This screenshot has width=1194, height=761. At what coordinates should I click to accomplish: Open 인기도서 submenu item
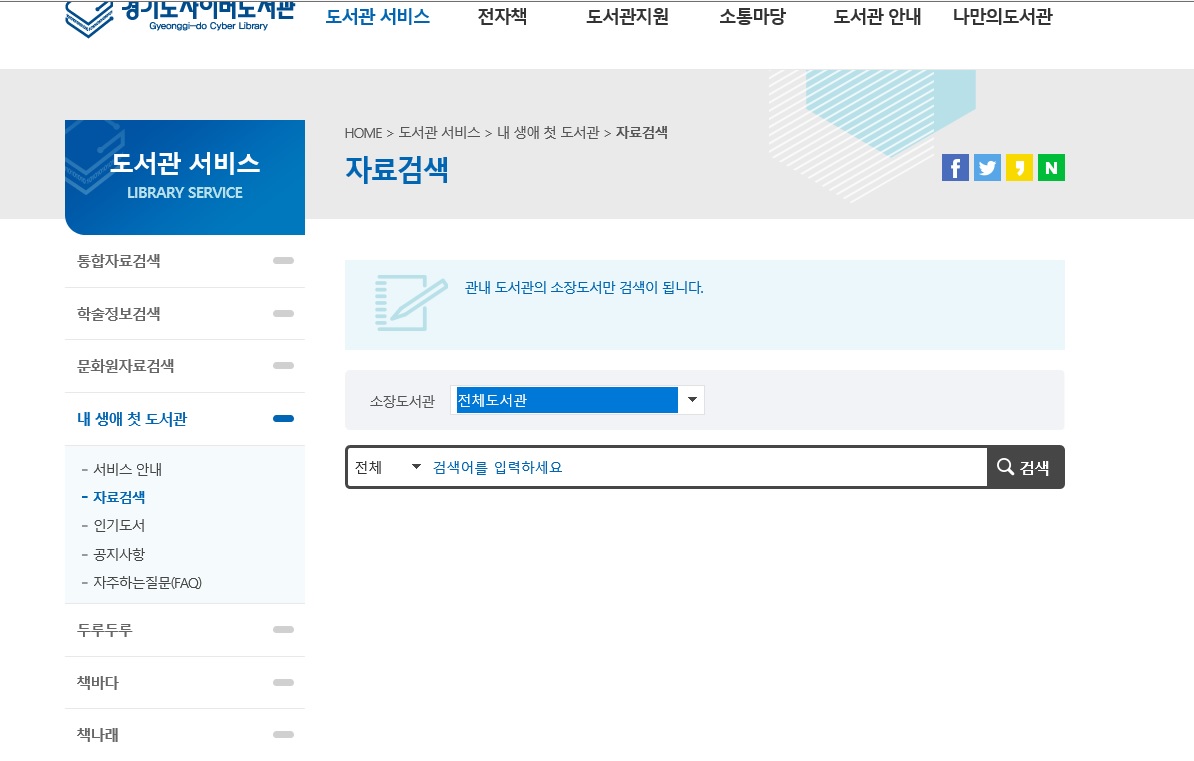(x=119, y=526)
